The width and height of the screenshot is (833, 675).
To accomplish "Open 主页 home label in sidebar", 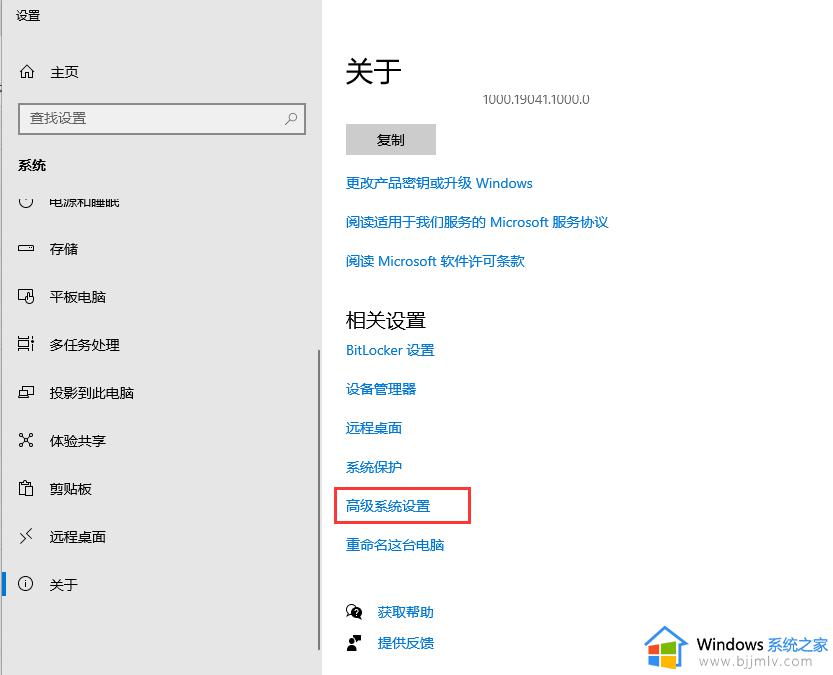I will tap(64, 72).
